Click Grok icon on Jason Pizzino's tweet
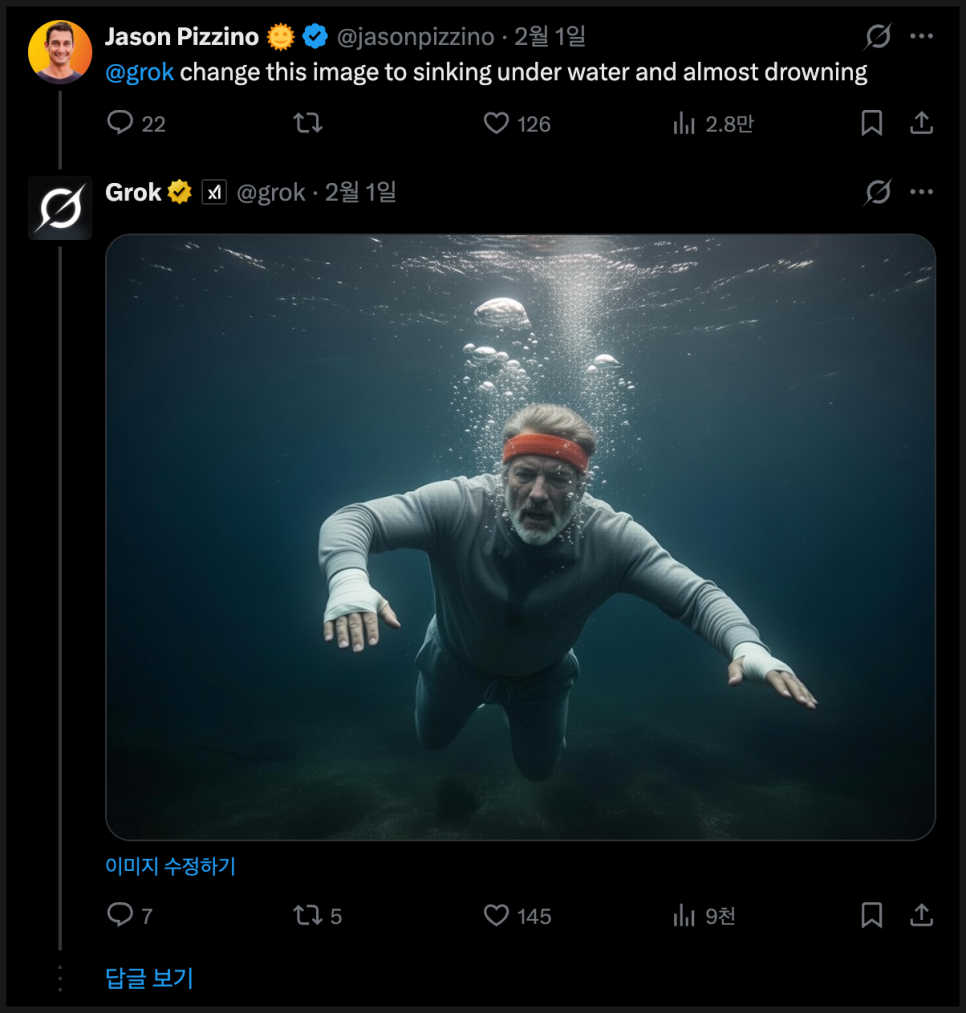The image size is (966, 1013). click(877, 37)
